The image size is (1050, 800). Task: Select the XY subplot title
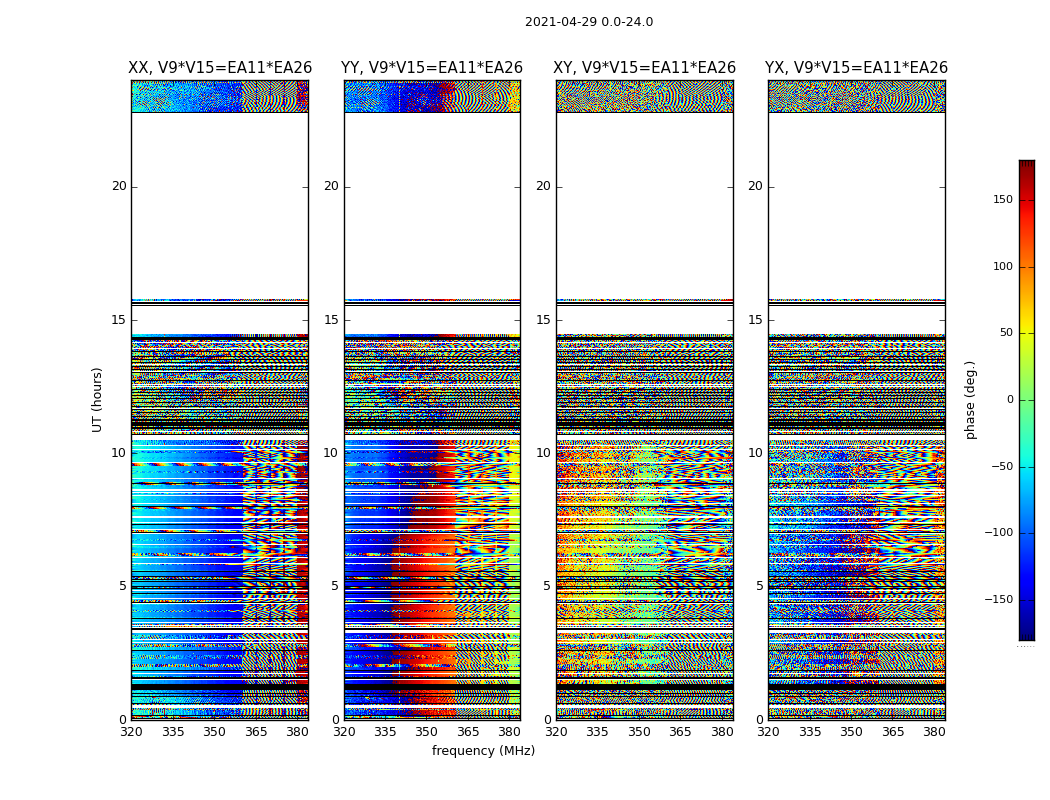coord(645,68)
